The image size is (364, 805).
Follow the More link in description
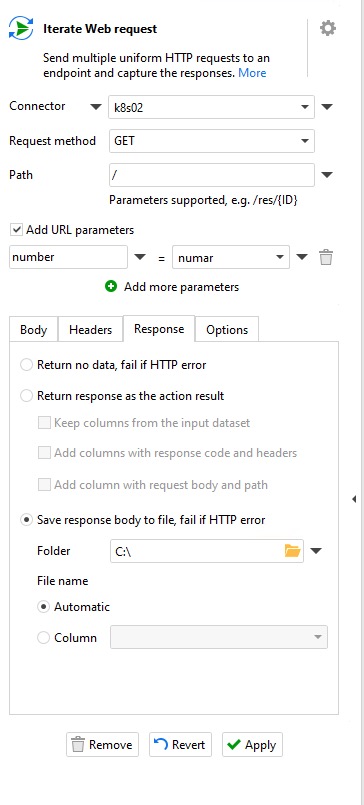coord(252,73)
